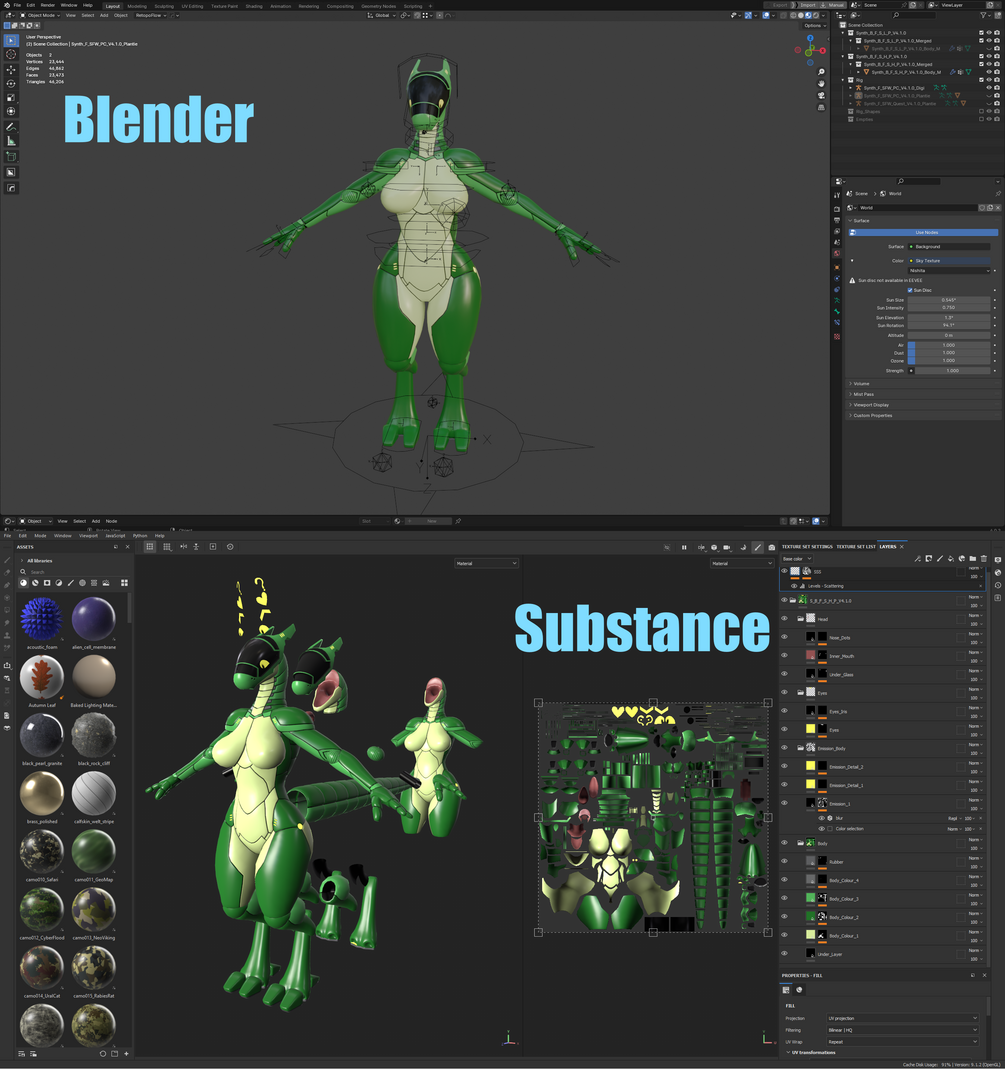Select the Blender Cursor tool
This screenshot has height=1069, width=1005.
click(11, 54)
